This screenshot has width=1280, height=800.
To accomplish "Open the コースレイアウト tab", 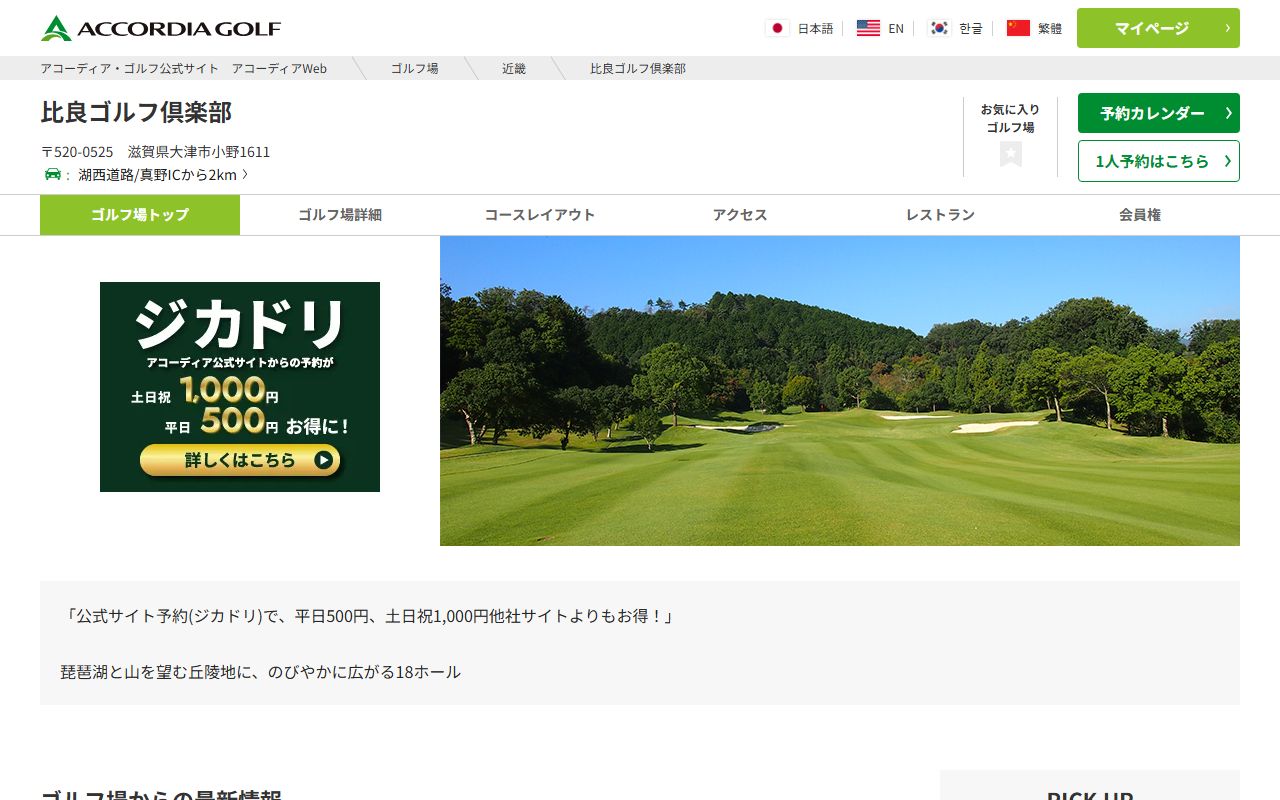I will [540, 215].
